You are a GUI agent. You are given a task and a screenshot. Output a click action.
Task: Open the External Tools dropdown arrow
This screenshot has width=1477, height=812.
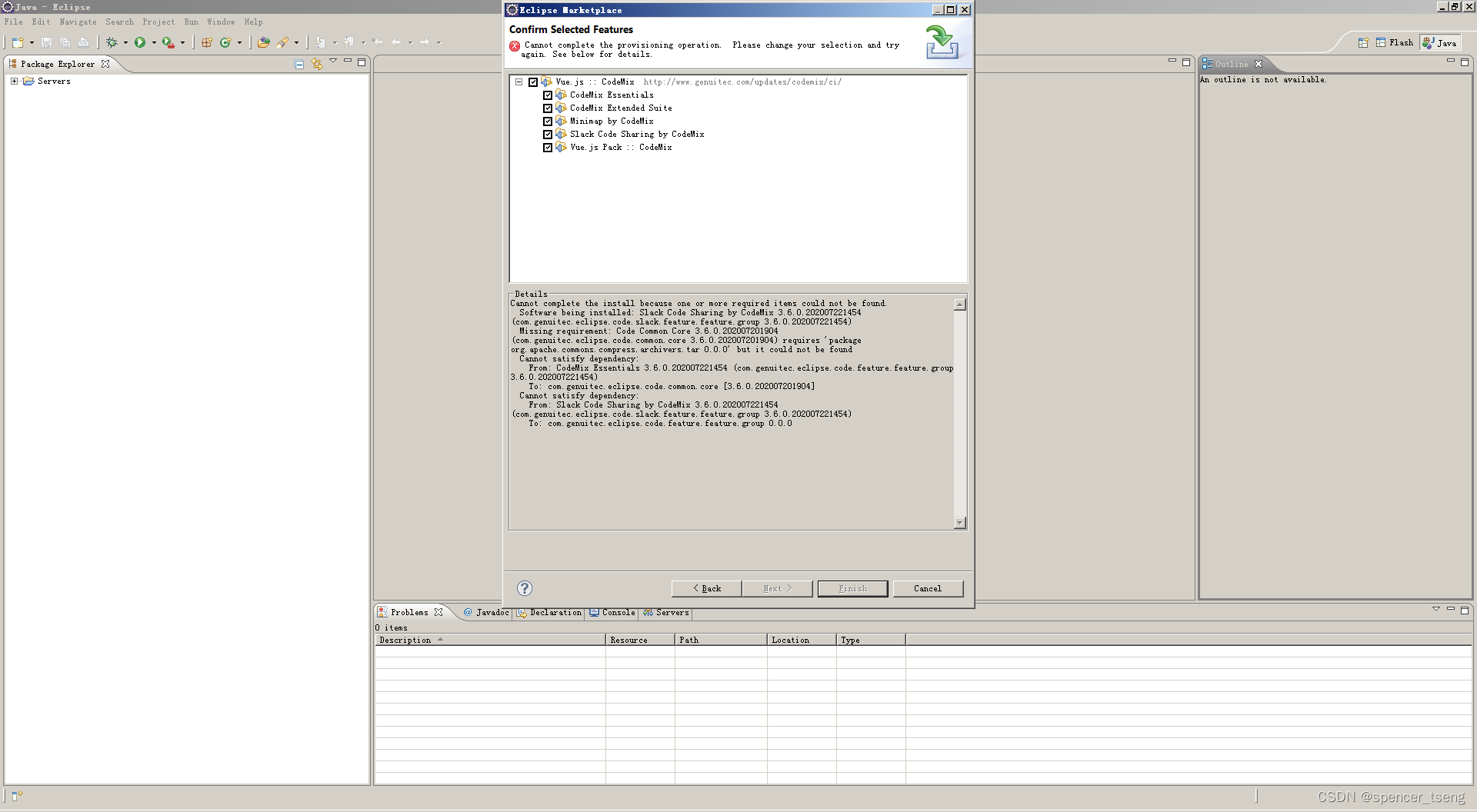click(182, 42)
